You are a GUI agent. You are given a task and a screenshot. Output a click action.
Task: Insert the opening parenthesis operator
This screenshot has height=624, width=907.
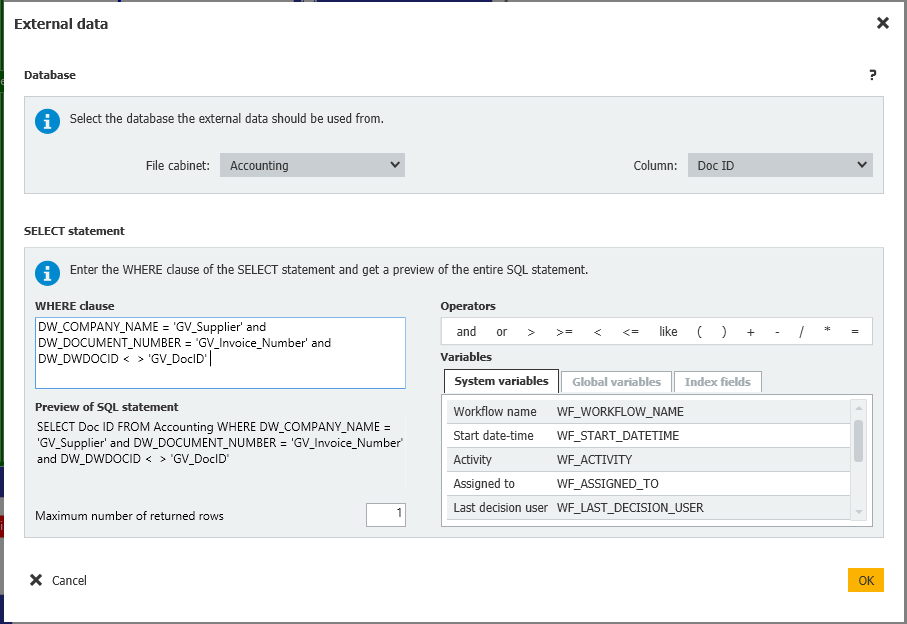tap(699, 332)
